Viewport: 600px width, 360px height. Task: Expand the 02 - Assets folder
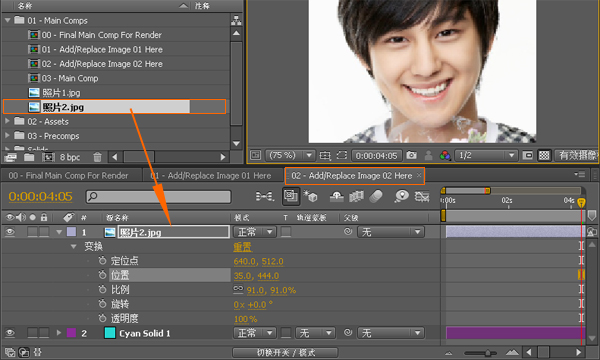point(7,121)
